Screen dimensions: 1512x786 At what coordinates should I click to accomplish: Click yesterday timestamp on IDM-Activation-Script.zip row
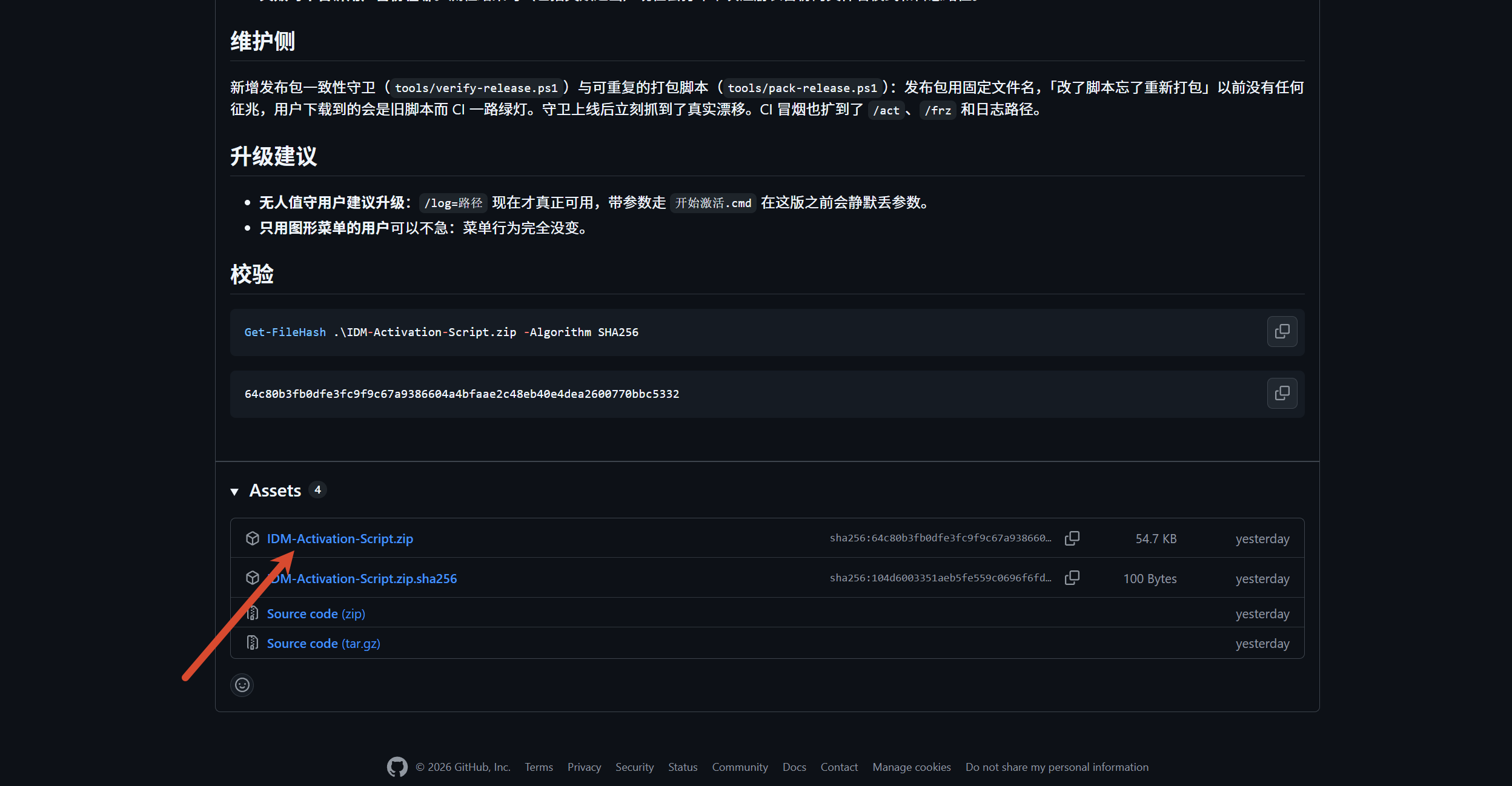[1262, 538]
